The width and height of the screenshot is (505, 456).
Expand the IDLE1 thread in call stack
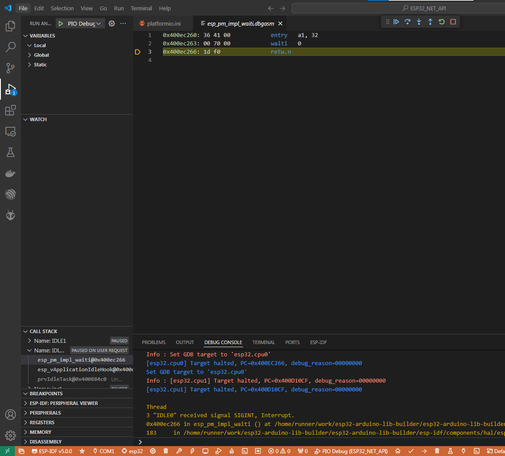tap(50, 341)
